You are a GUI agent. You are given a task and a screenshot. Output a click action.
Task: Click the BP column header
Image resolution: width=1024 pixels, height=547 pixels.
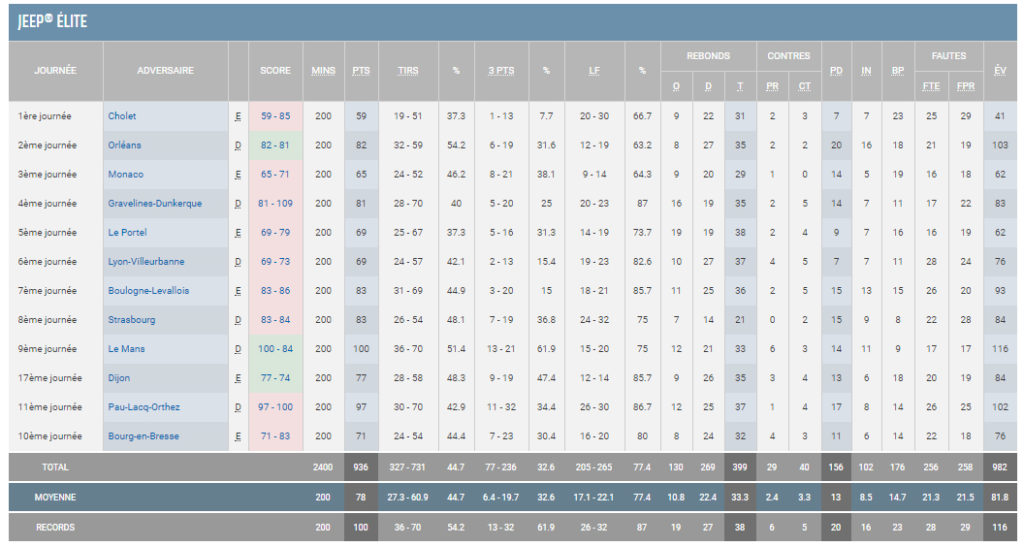898,70
